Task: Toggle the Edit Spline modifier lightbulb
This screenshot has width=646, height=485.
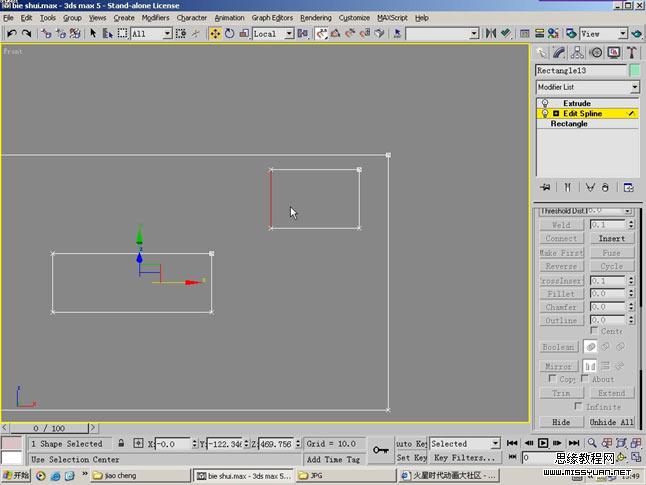Action: (x=545, y=113)
